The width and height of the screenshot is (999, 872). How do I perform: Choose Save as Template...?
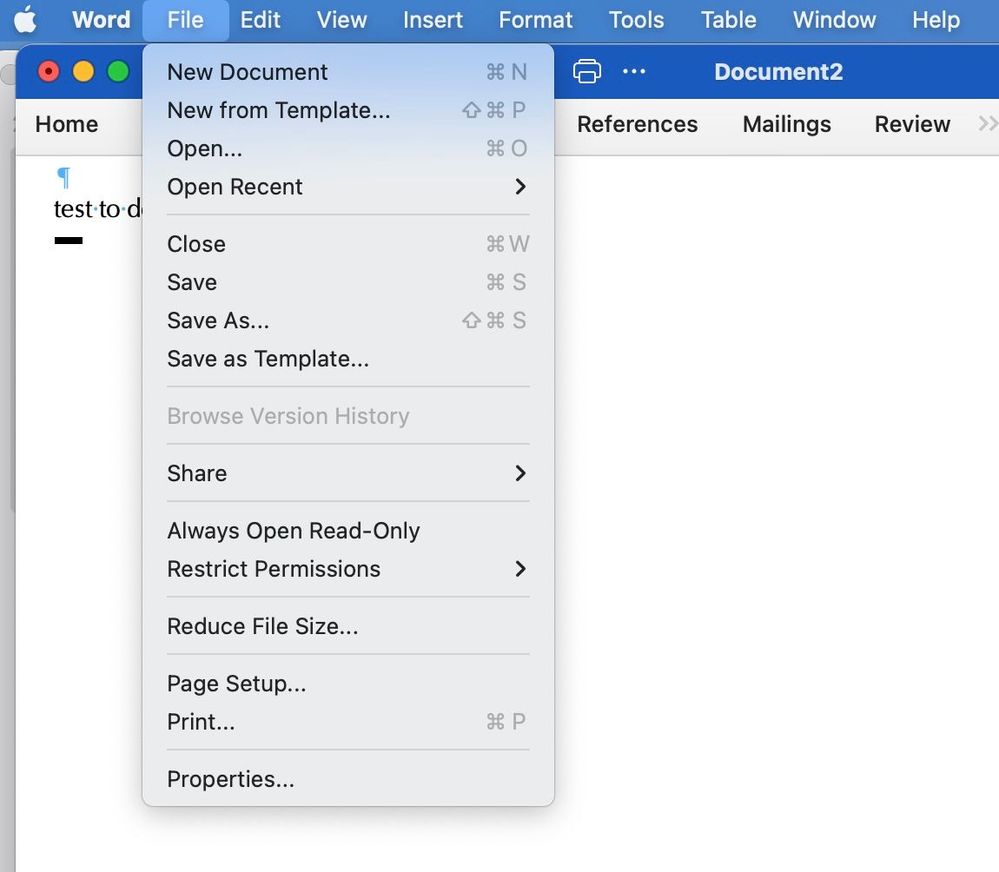348,359
